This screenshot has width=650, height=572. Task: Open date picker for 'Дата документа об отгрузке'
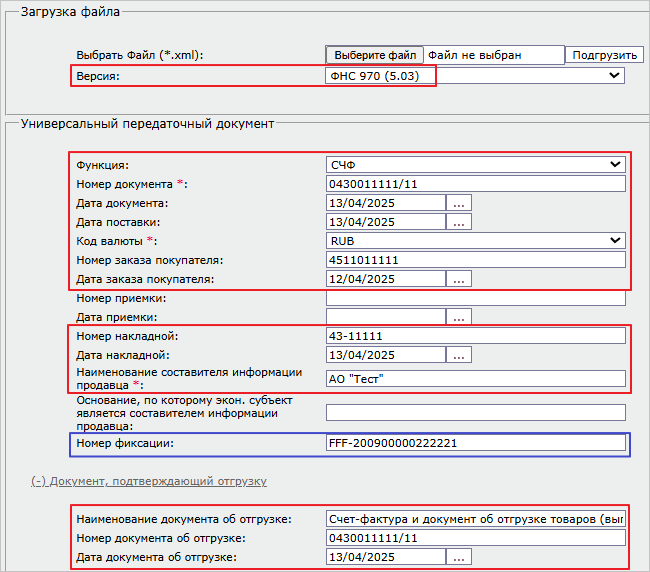459,557
